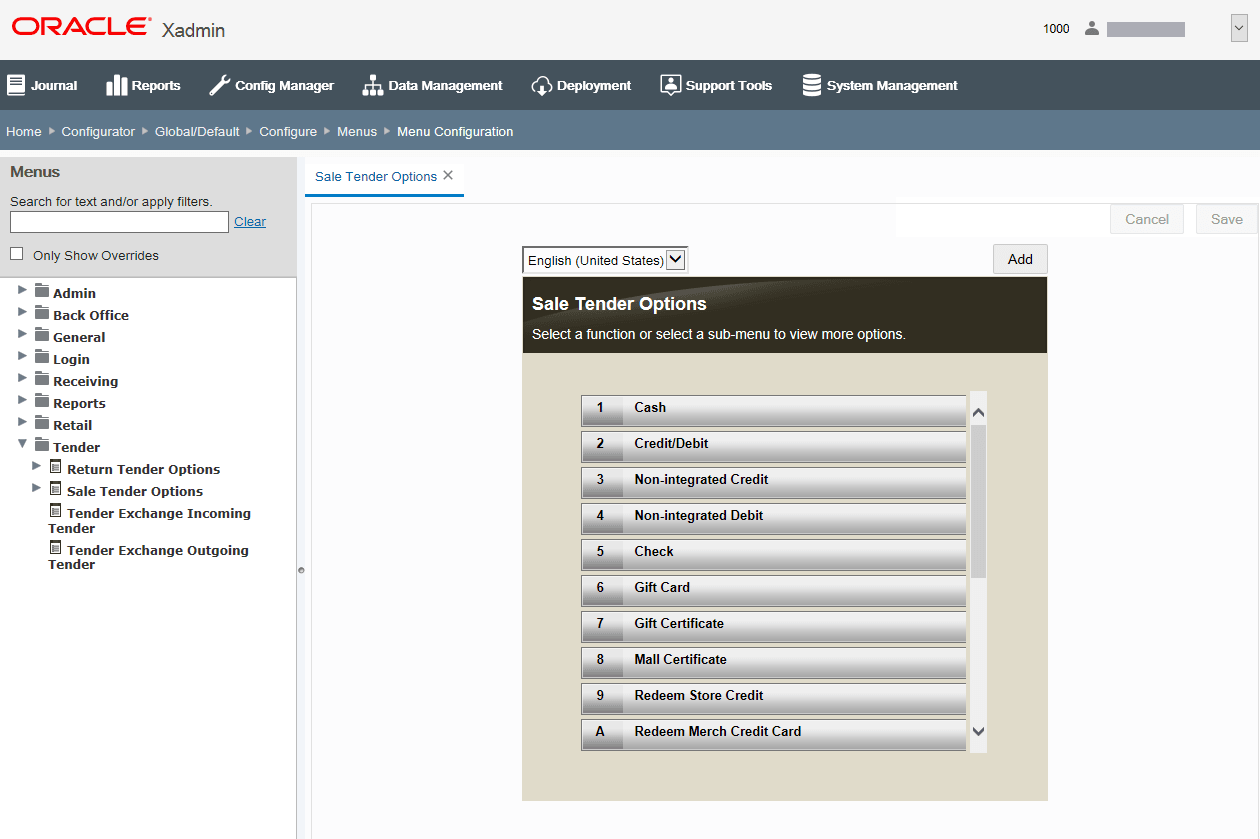The height and width of the screenshot is (839, 1260).
Task: Open the Journal section icon
Action: click(x=15, y=84)
